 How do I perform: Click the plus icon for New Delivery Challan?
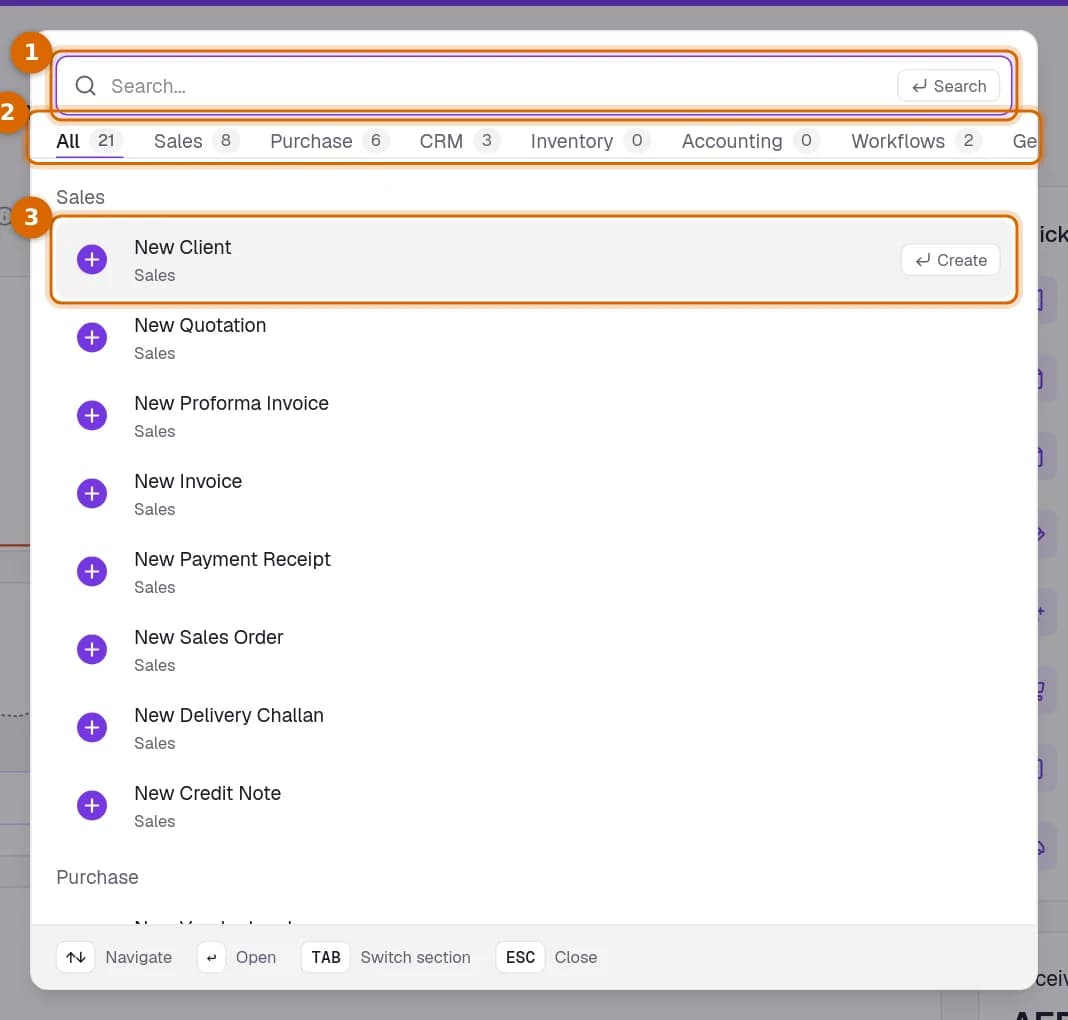click(92, 727)
